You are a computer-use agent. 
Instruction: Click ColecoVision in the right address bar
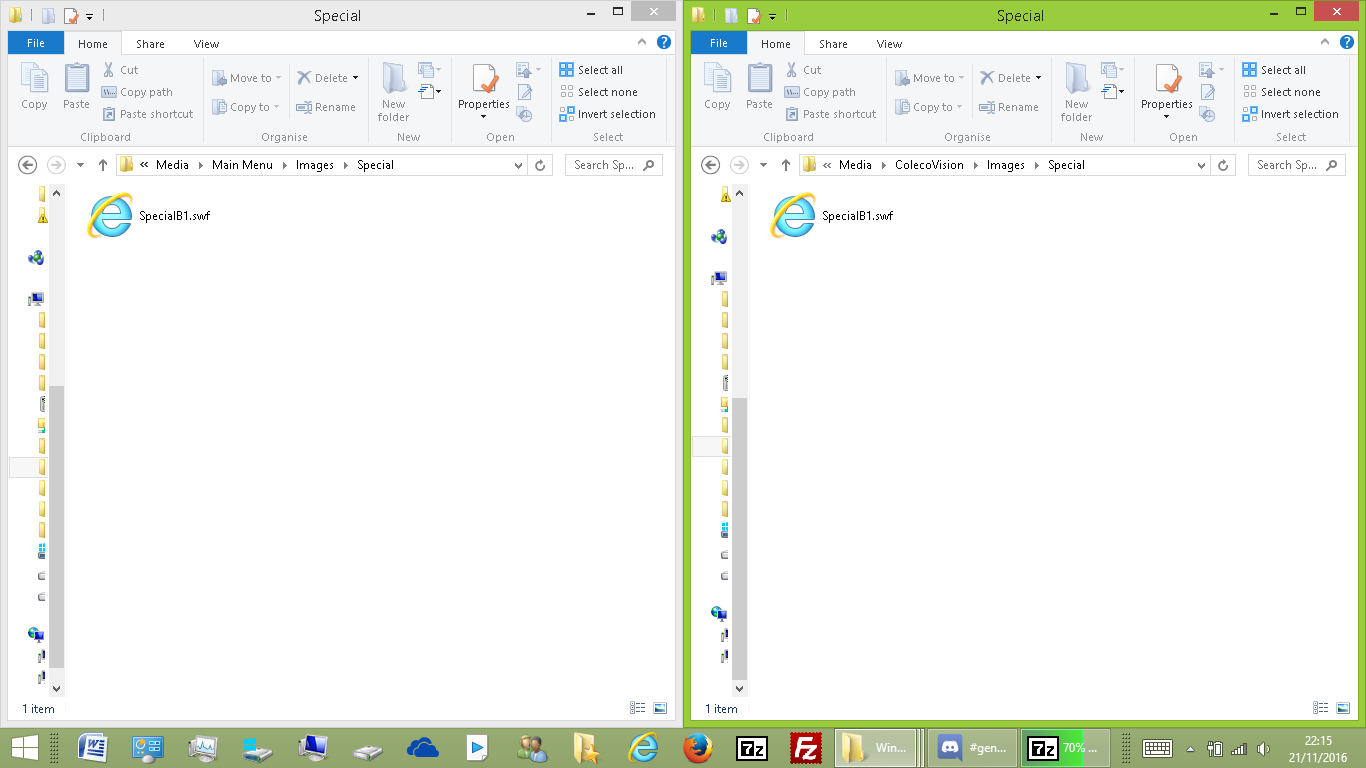pyautogui.click(x=929, y=165)
